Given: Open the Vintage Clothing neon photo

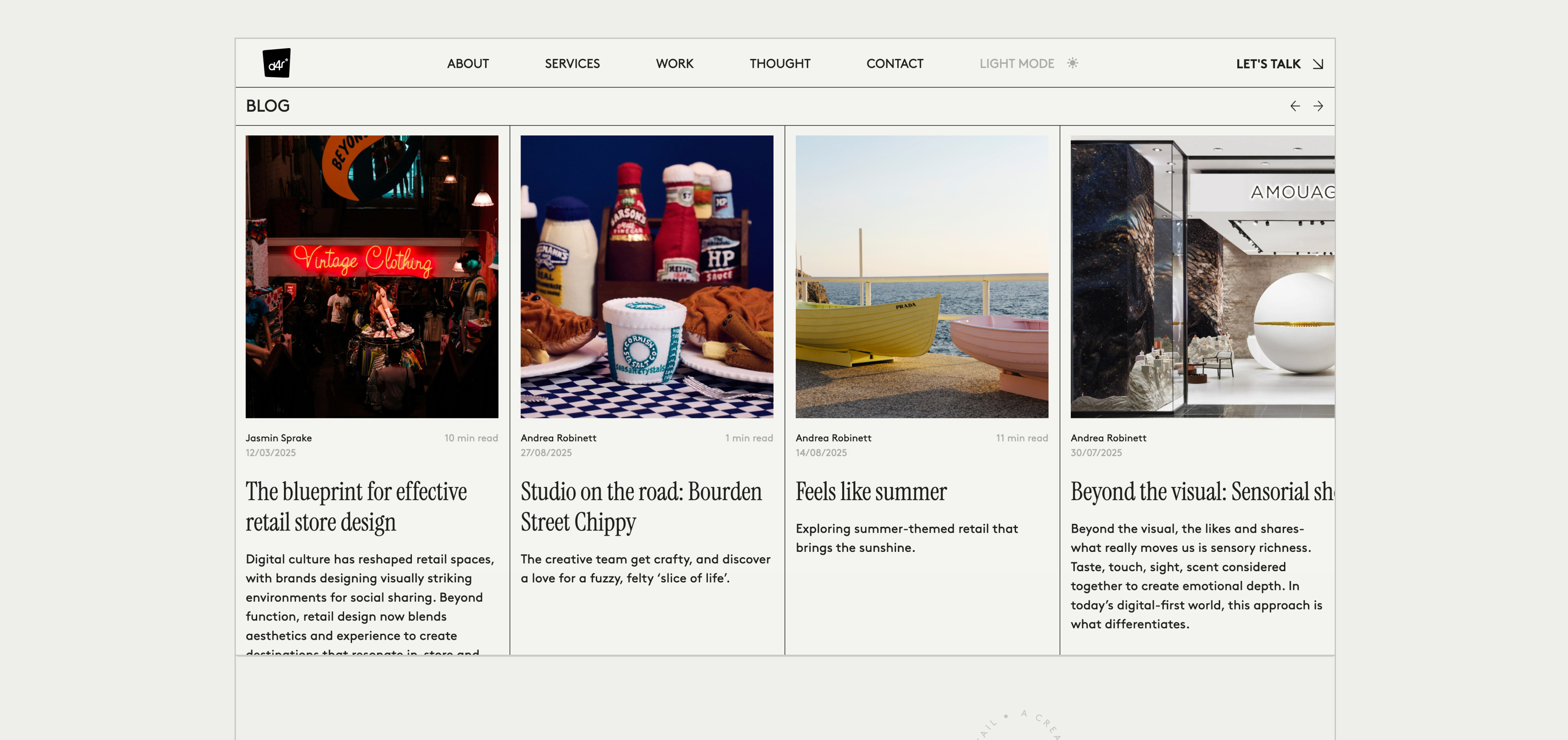Looking at the screenshot, I should tap(372, 276).
